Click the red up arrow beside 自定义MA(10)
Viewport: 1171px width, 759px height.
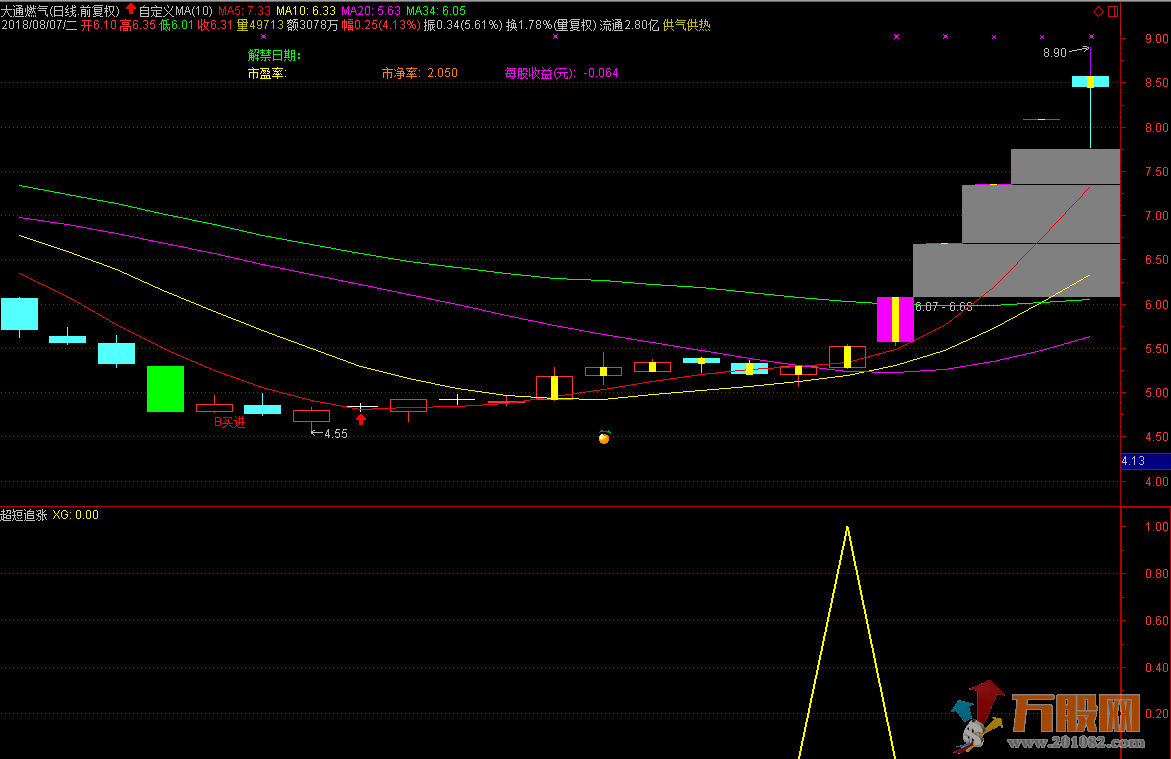[131, 9]
